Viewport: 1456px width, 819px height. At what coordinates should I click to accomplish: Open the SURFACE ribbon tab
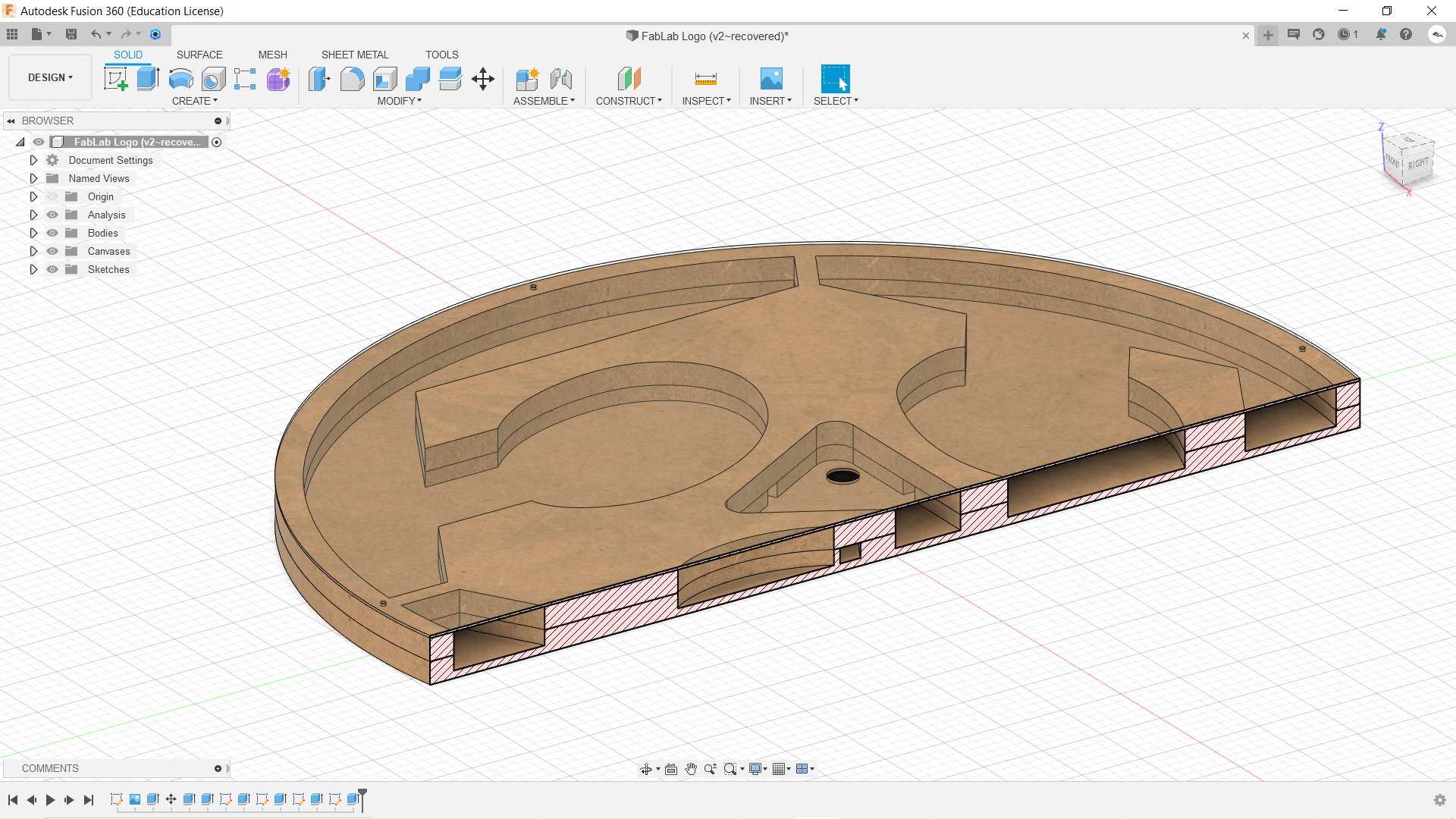coord(199,55)
